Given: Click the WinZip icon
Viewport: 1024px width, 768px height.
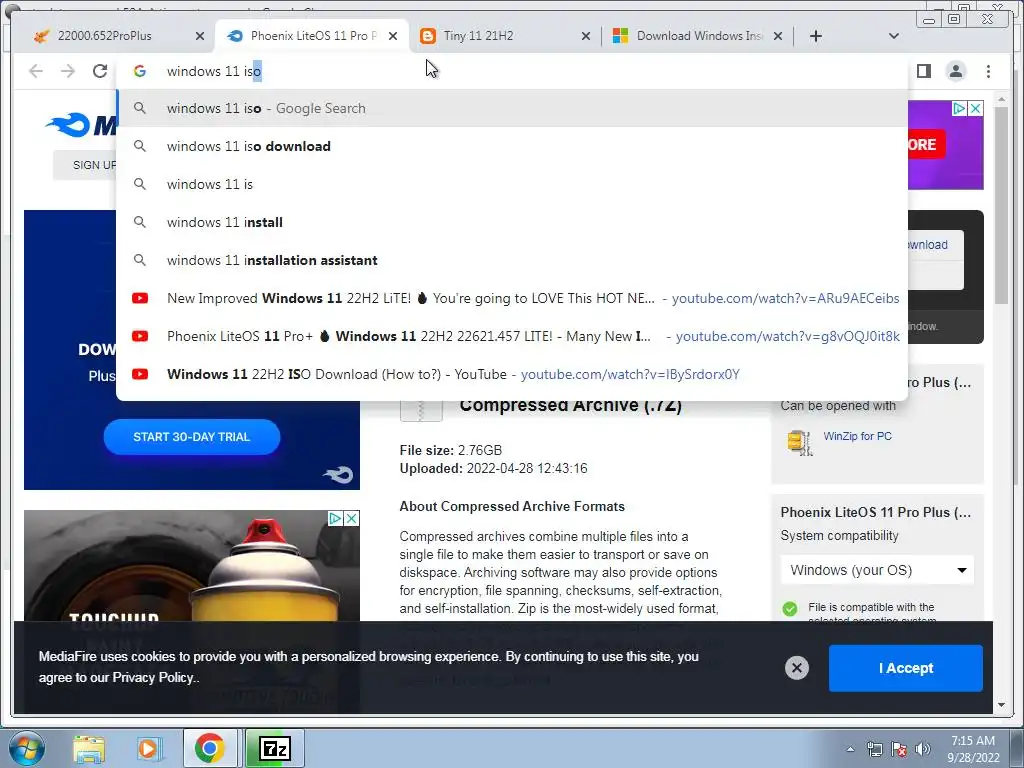Looking at the screenshot, I should (x=799, y=442).
